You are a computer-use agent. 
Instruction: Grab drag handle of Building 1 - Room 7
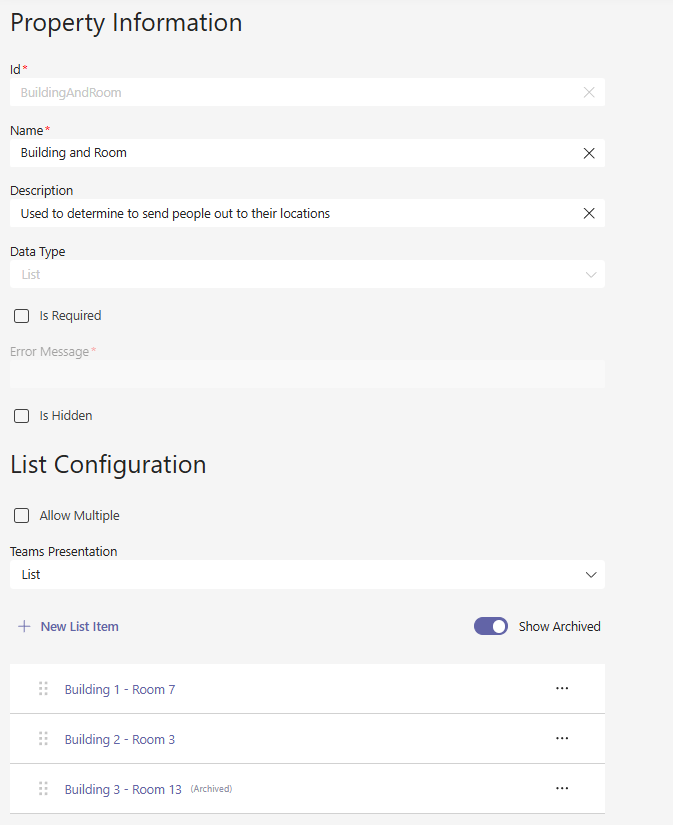pyautogui.click(x=43, y=689)
